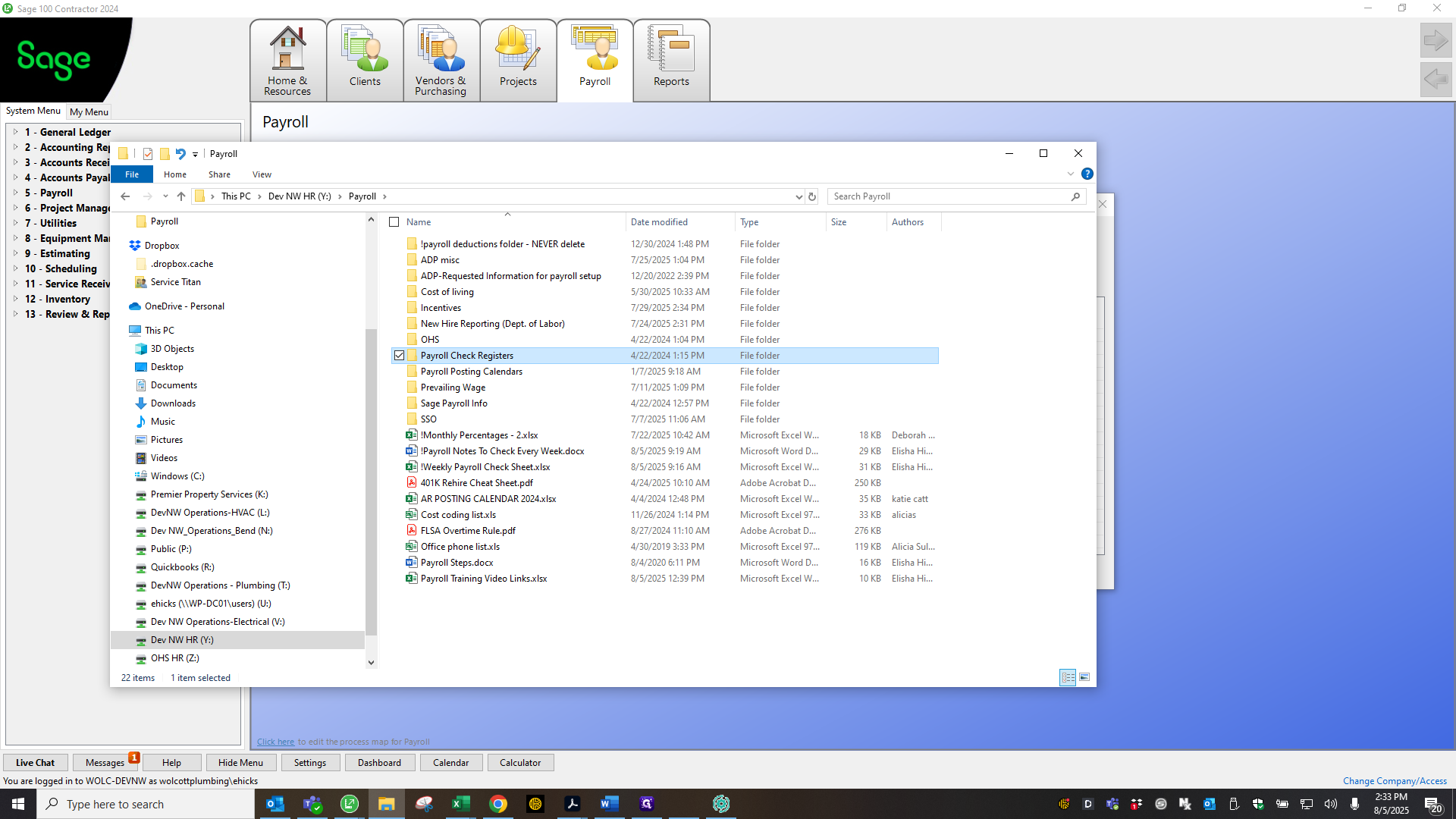Open the Reports module icon

coord(671,61)
